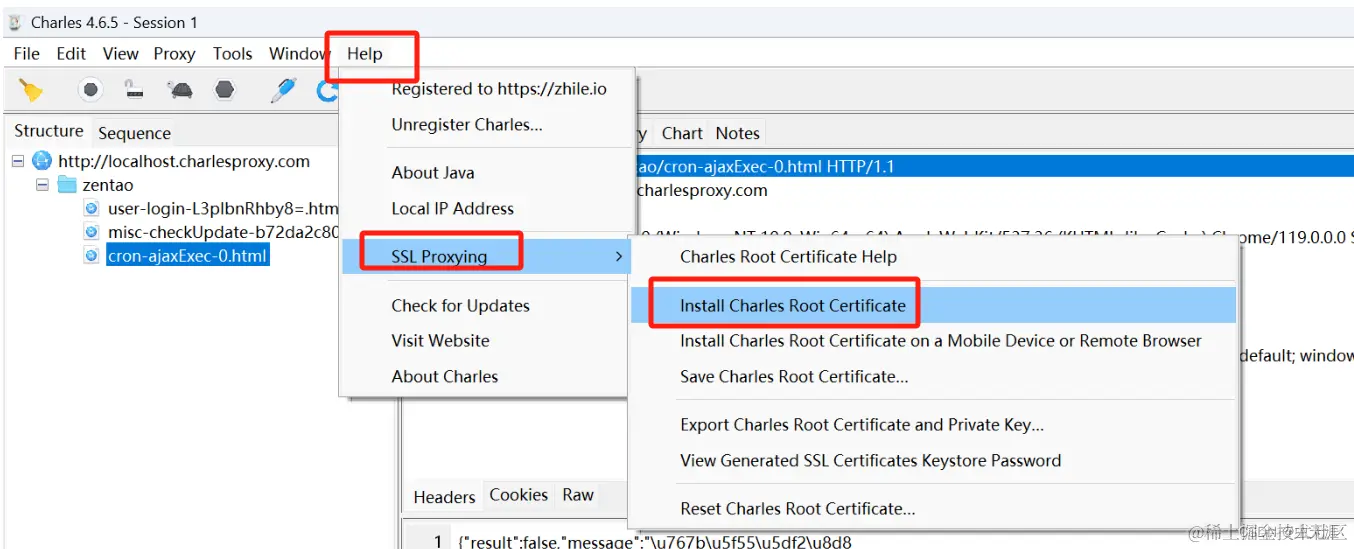1354x549 pixels.
Task: Open the Window menu
Action: pyautogui.click(x=298, y=54)
